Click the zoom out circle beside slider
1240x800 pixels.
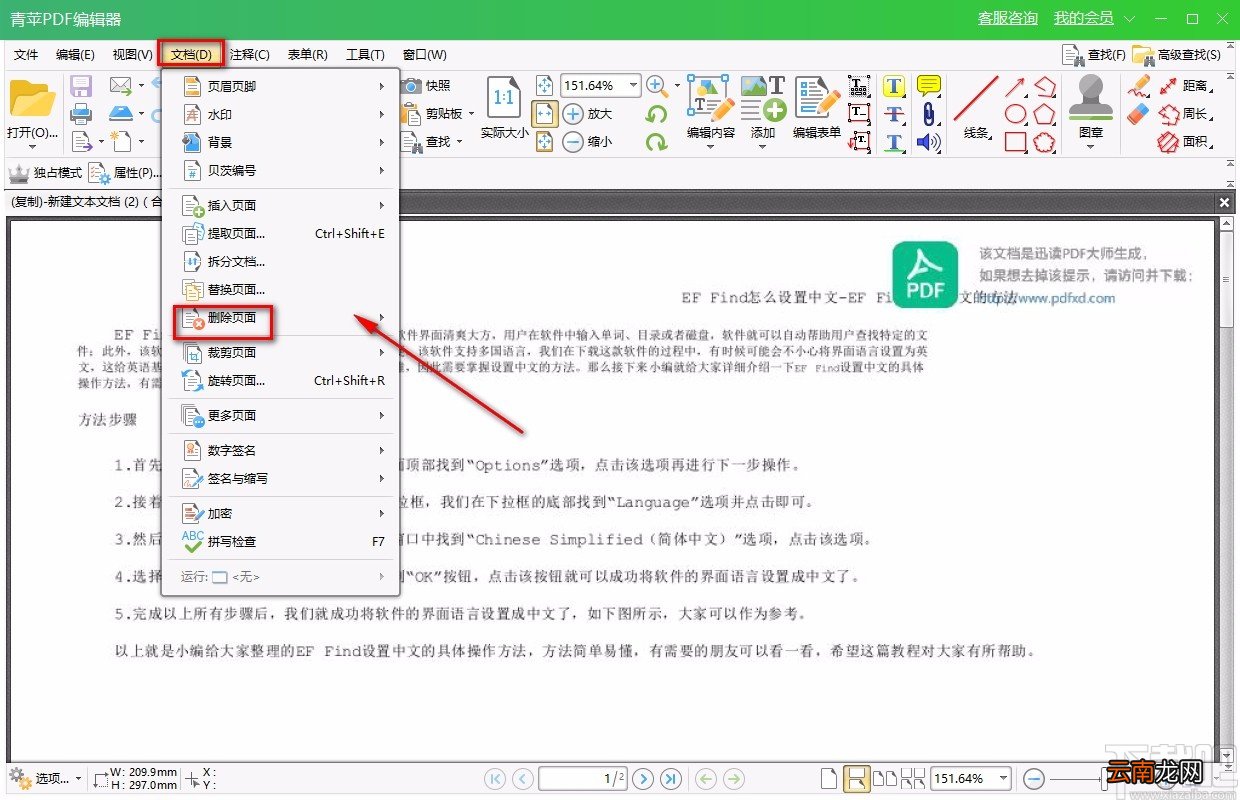(1035, 778)
